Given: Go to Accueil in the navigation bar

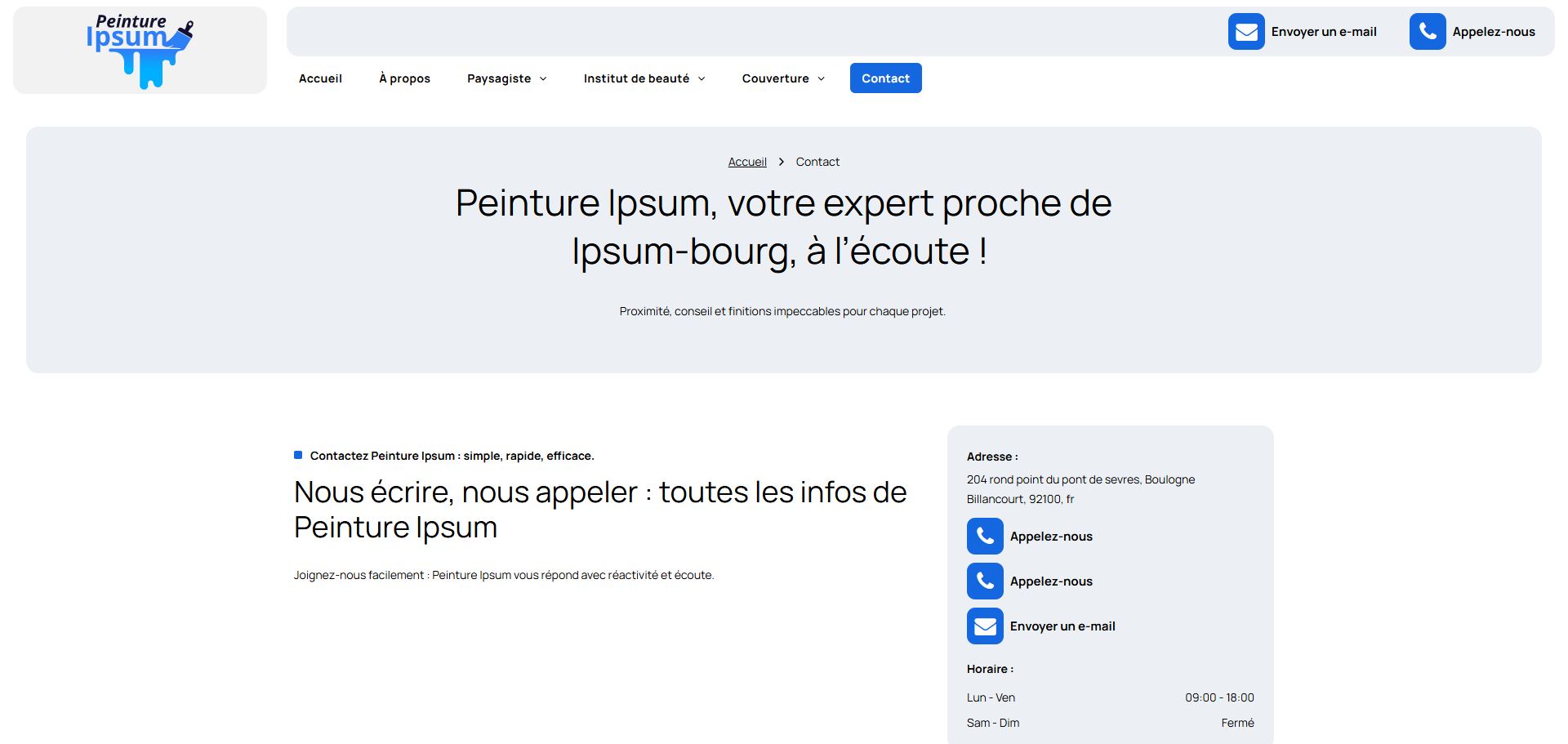Looking at the screenshot, I should coord(320,78).
